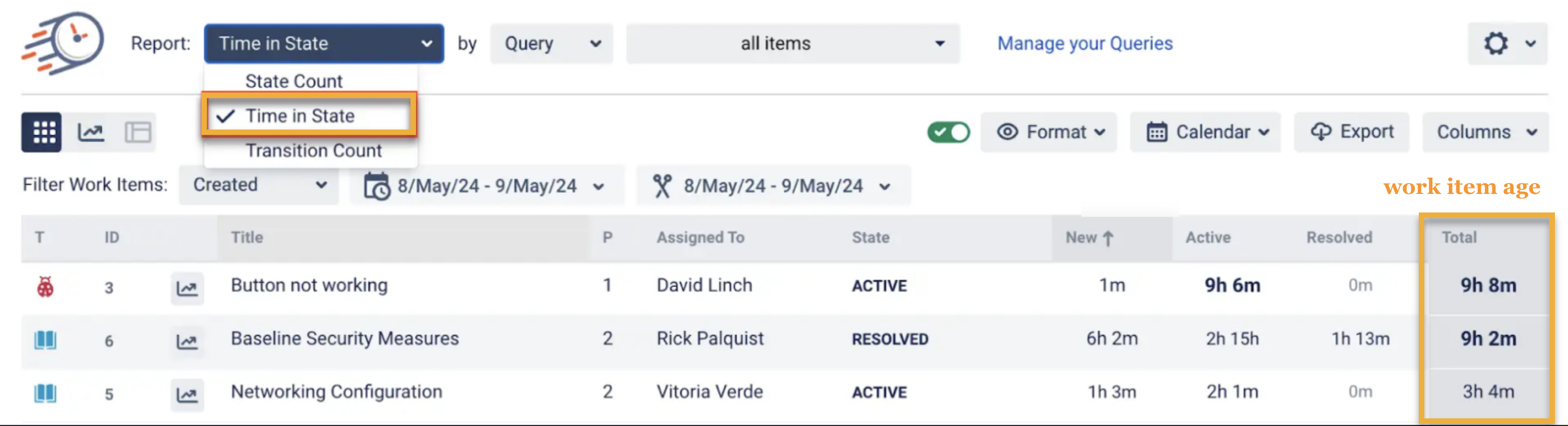Click the book icon beside Baseline Security Measures
The height and width of the screenshot is (426, 1568).
pos(46,340)
